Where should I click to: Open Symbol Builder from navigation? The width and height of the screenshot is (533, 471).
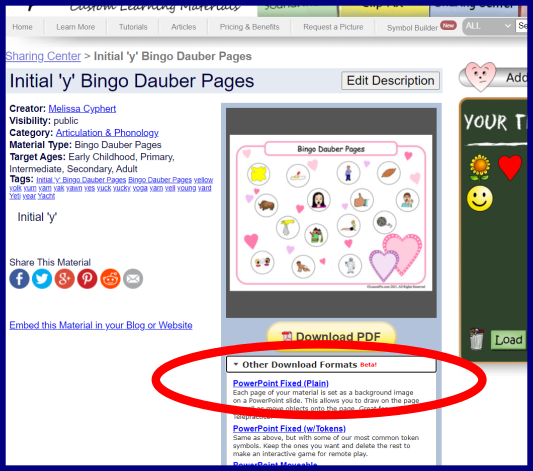412,28
